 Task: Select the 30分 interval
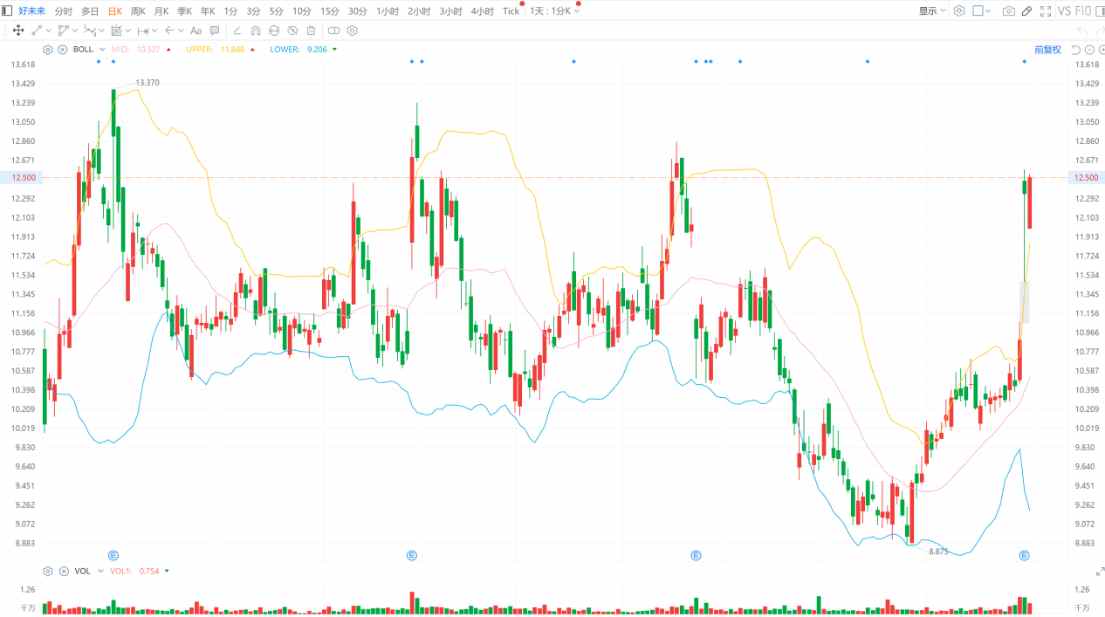tap(357, 11)
